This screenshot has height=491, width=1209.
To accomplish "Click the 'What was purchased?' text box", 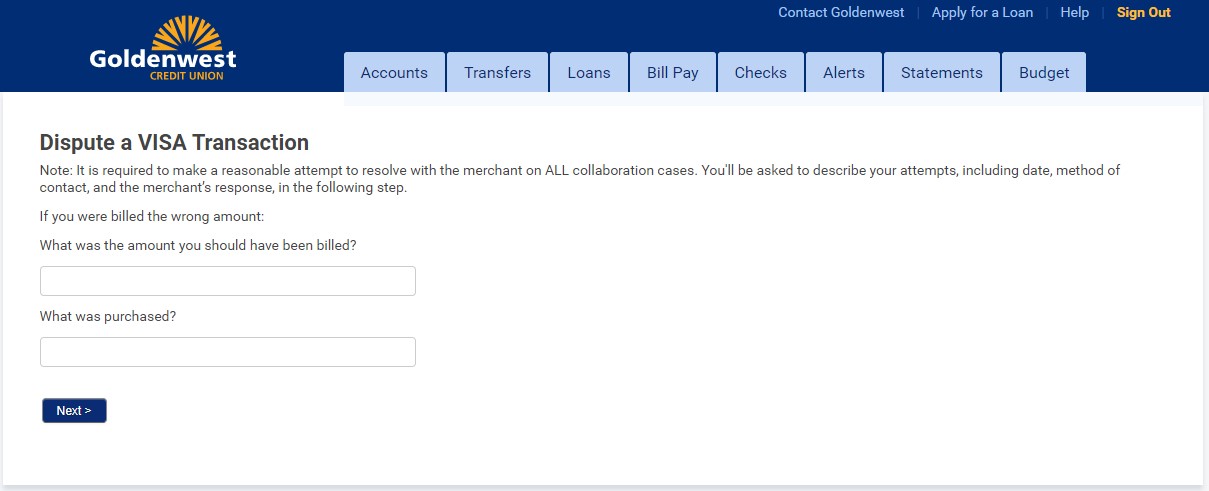I will point(227,352).
